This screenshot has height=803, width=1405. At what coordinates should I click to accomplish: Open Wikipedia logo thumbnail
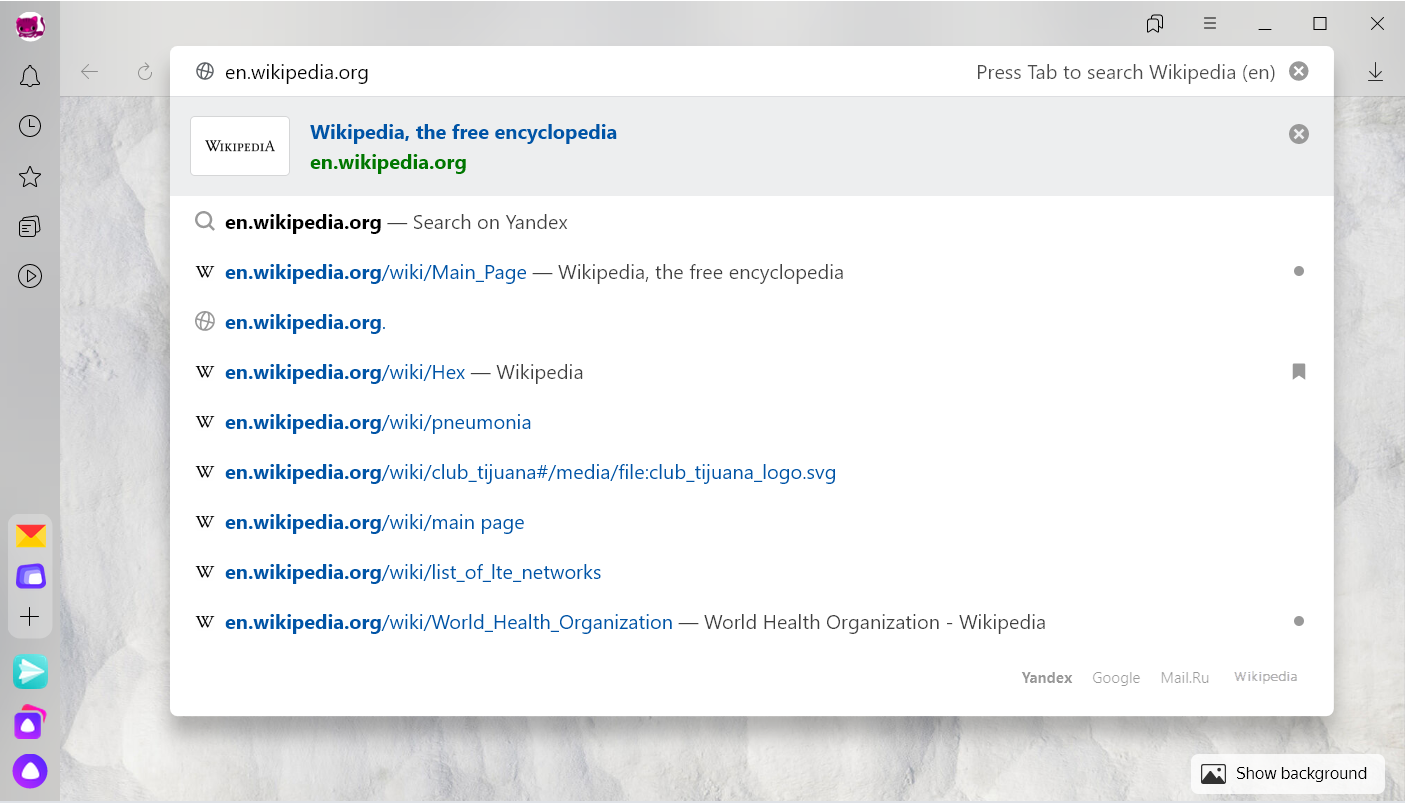pyautogui.click(x=240, y=146)
